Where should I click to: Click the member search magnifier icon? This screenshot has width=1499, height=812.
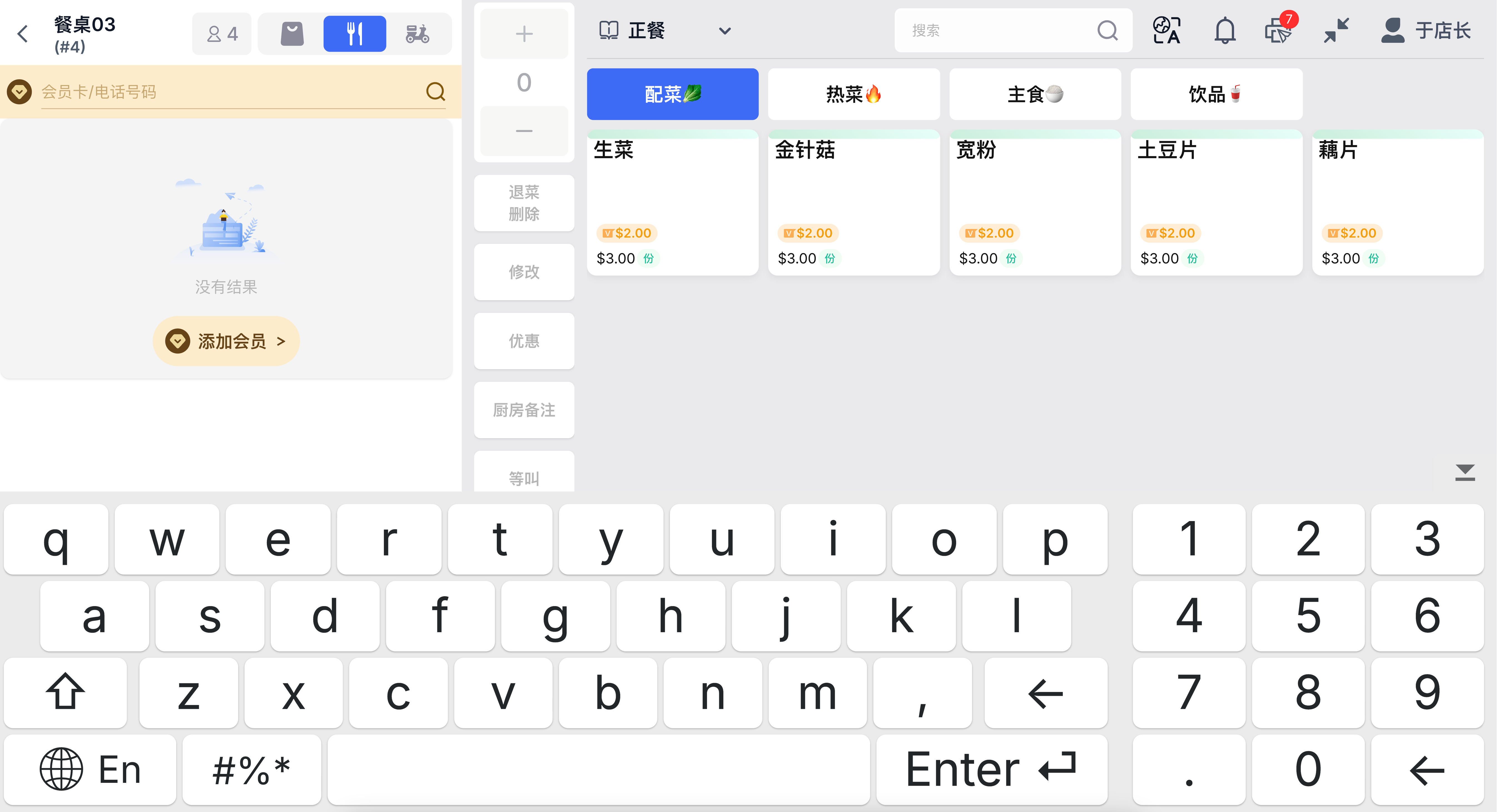point(435,91)
